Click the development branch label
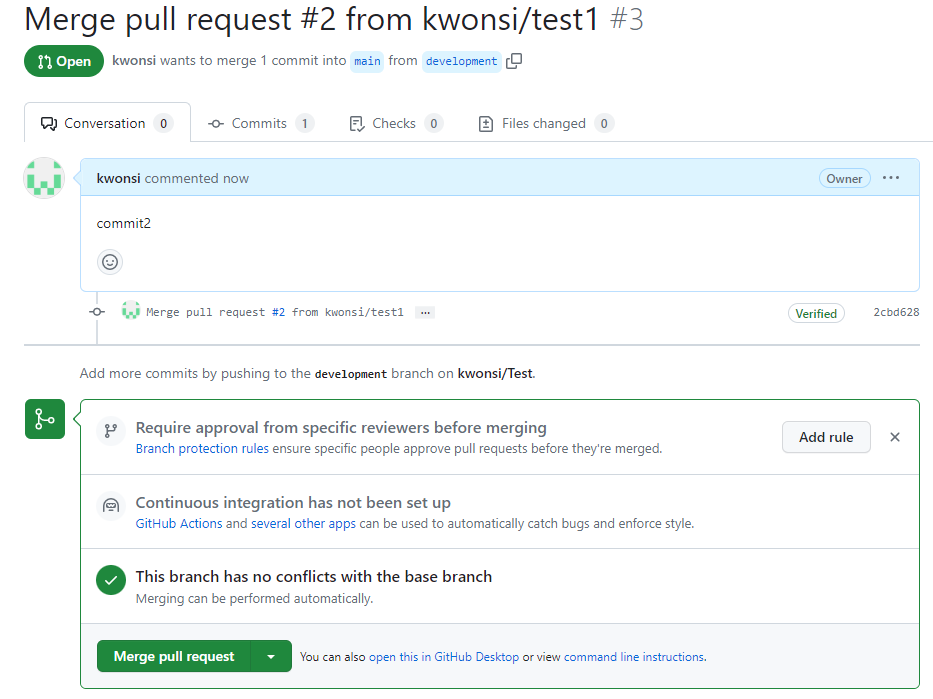The image size is (933, 699). tap(461, 61)
